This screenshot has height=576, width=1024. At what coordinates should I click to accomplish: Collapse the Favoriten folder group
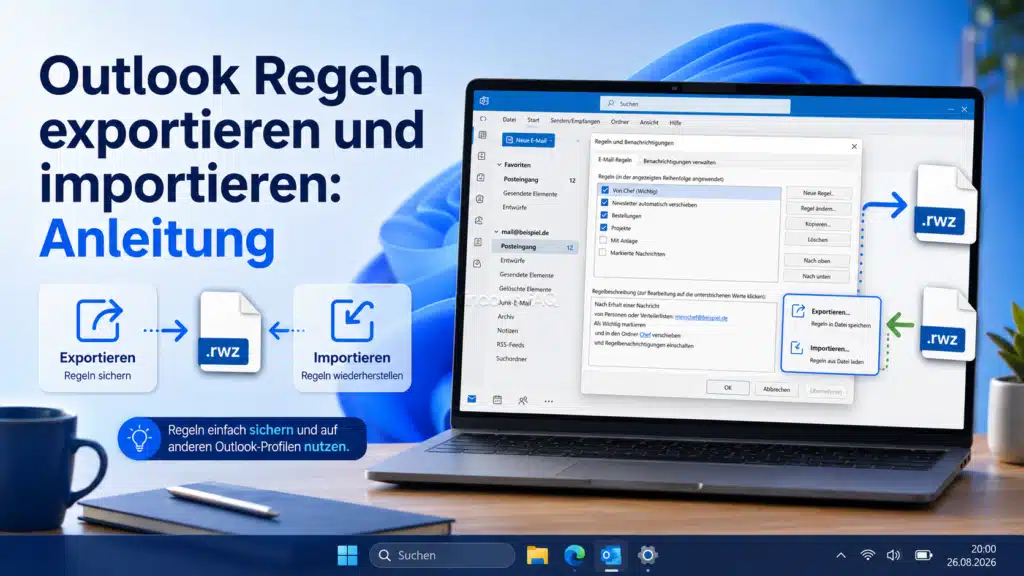click(x=499, y=165)
